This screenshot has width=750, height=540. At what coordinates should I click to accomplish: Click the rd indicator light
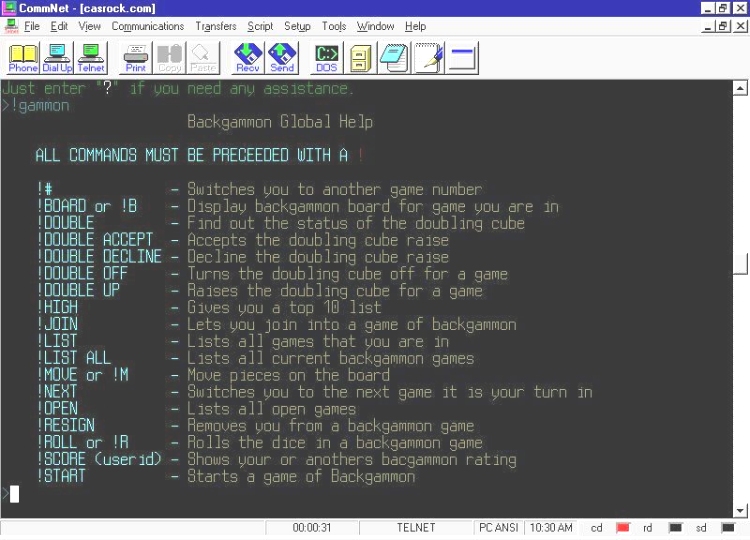[675, 528]
